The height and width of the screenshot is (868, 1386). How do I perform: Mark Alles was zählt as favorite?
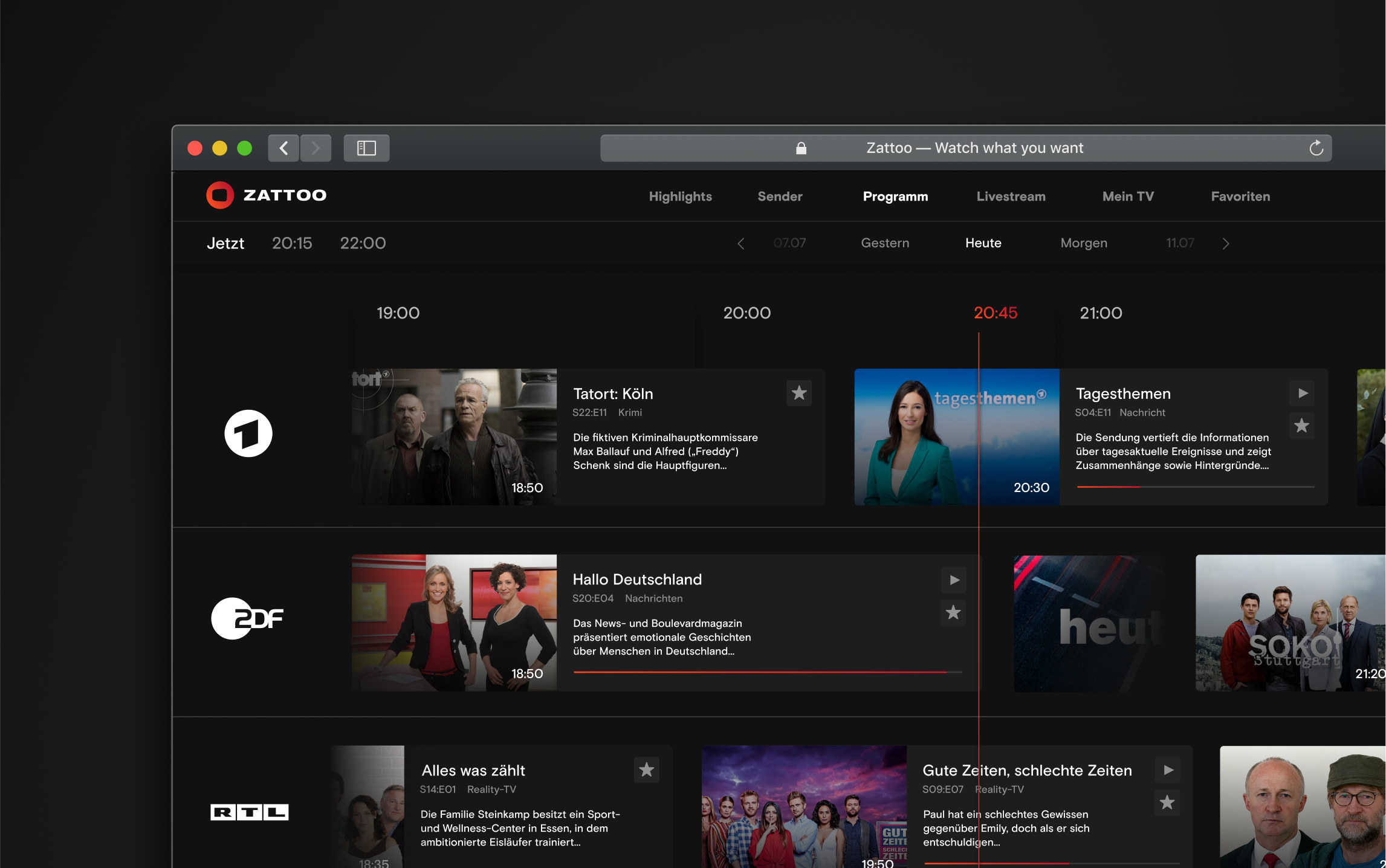(647, 771)
